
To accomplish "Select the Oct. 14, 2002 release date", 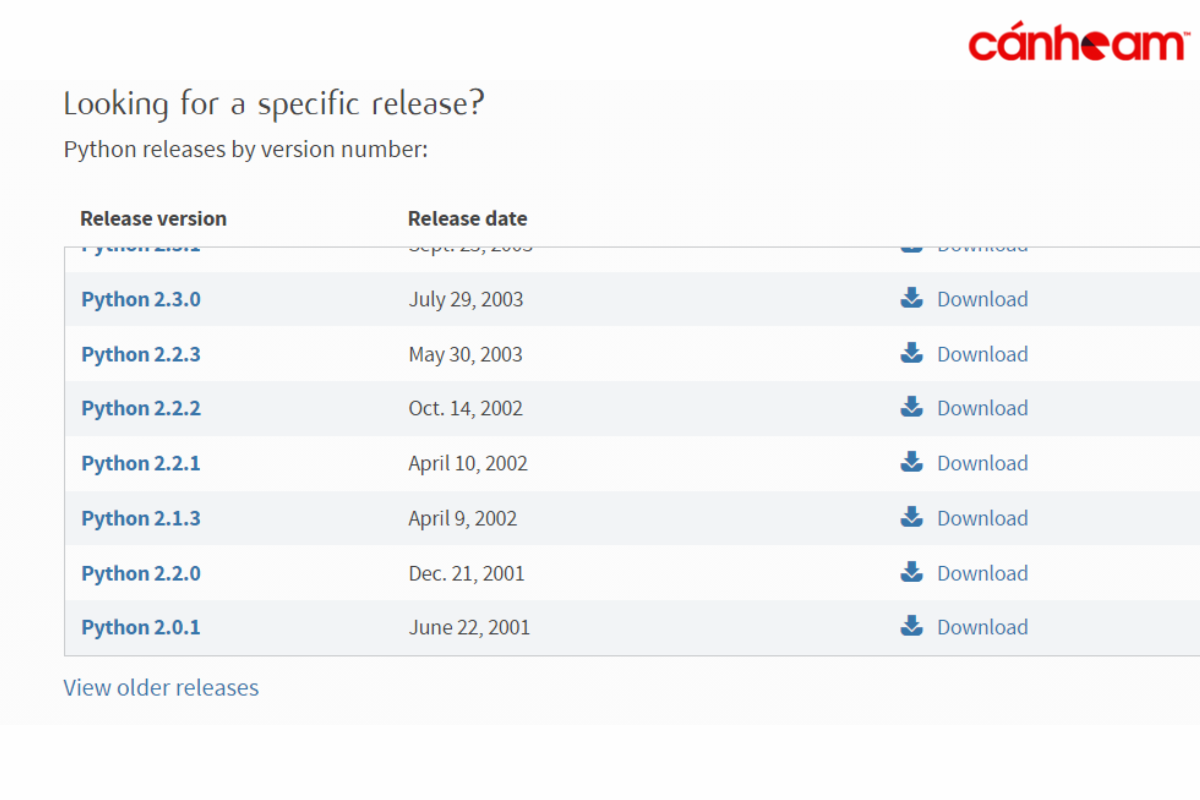I will pyautogui.click(x=465, y=408).
